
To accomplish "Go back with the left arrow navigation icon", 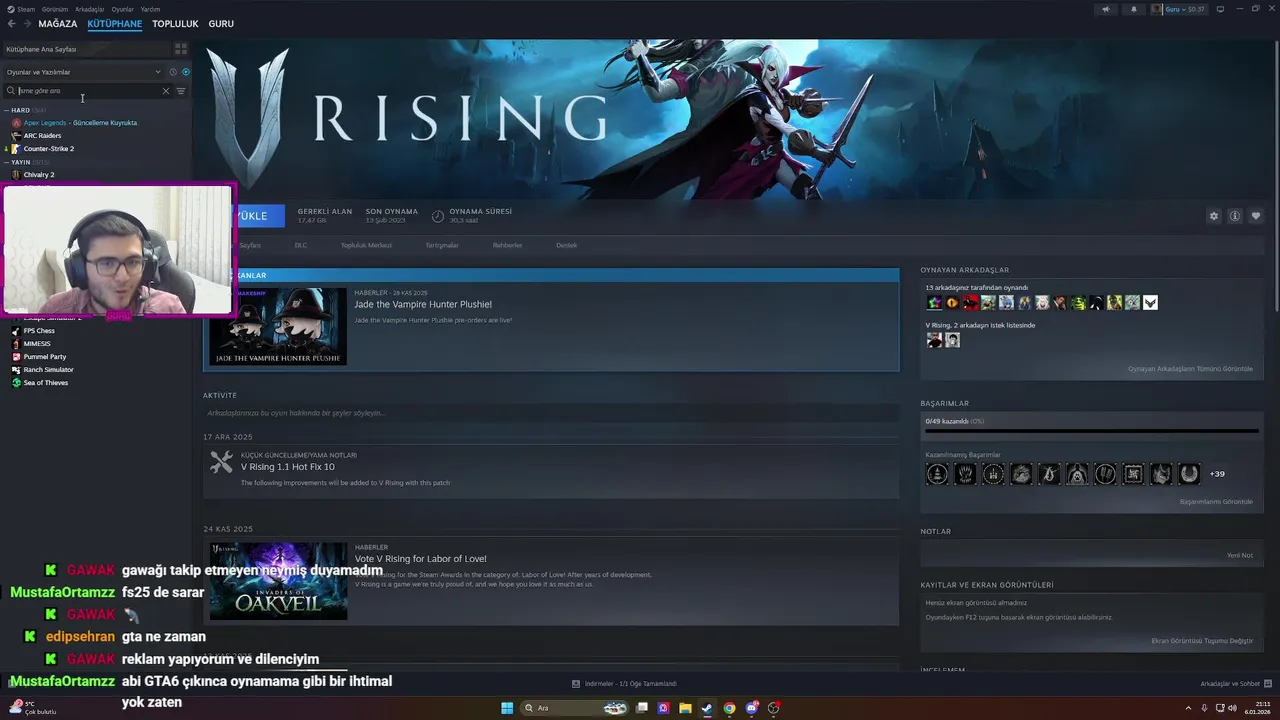I will 11,23.
